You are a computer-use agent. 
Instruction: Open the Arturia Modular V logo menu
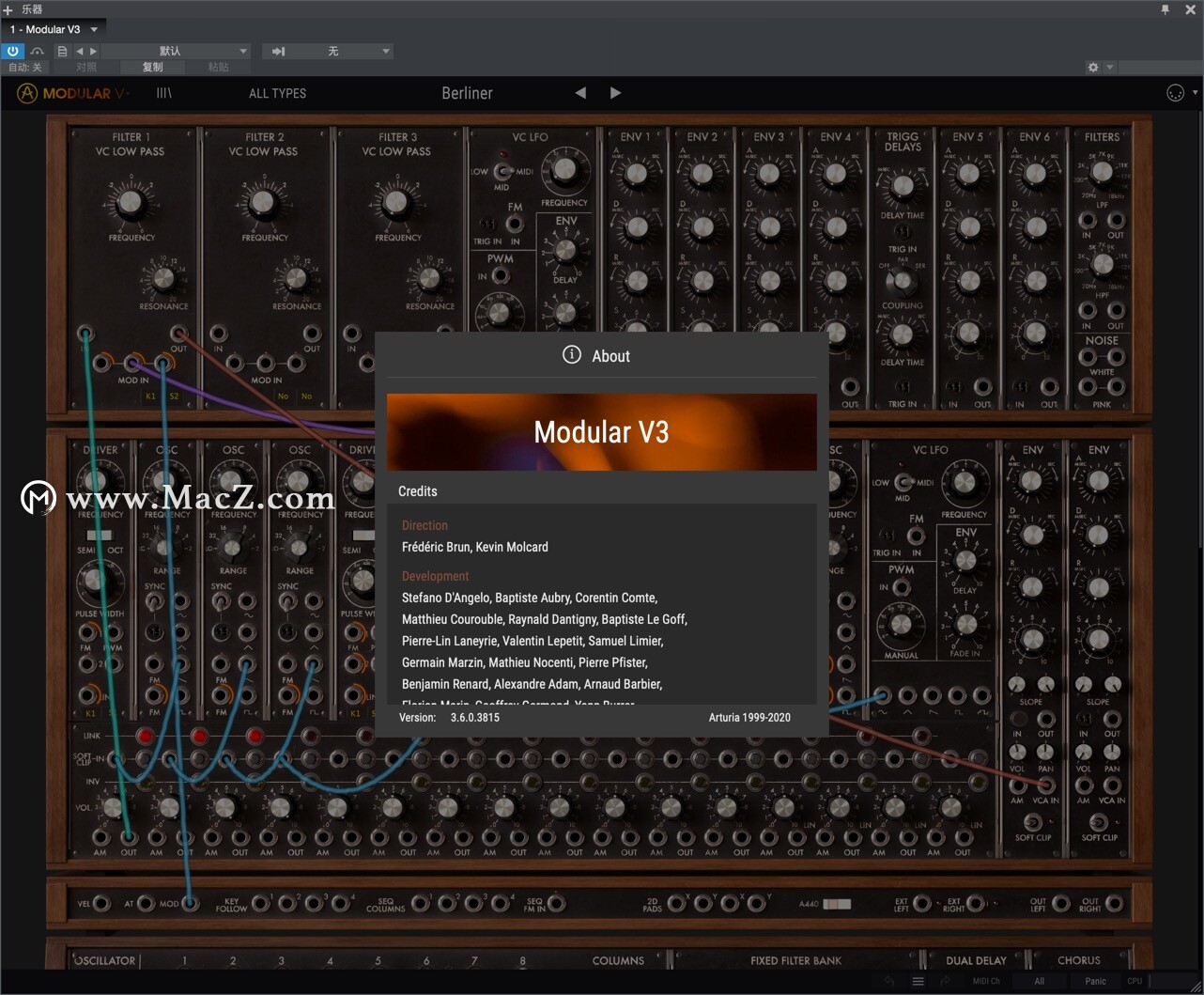(73, 93)
